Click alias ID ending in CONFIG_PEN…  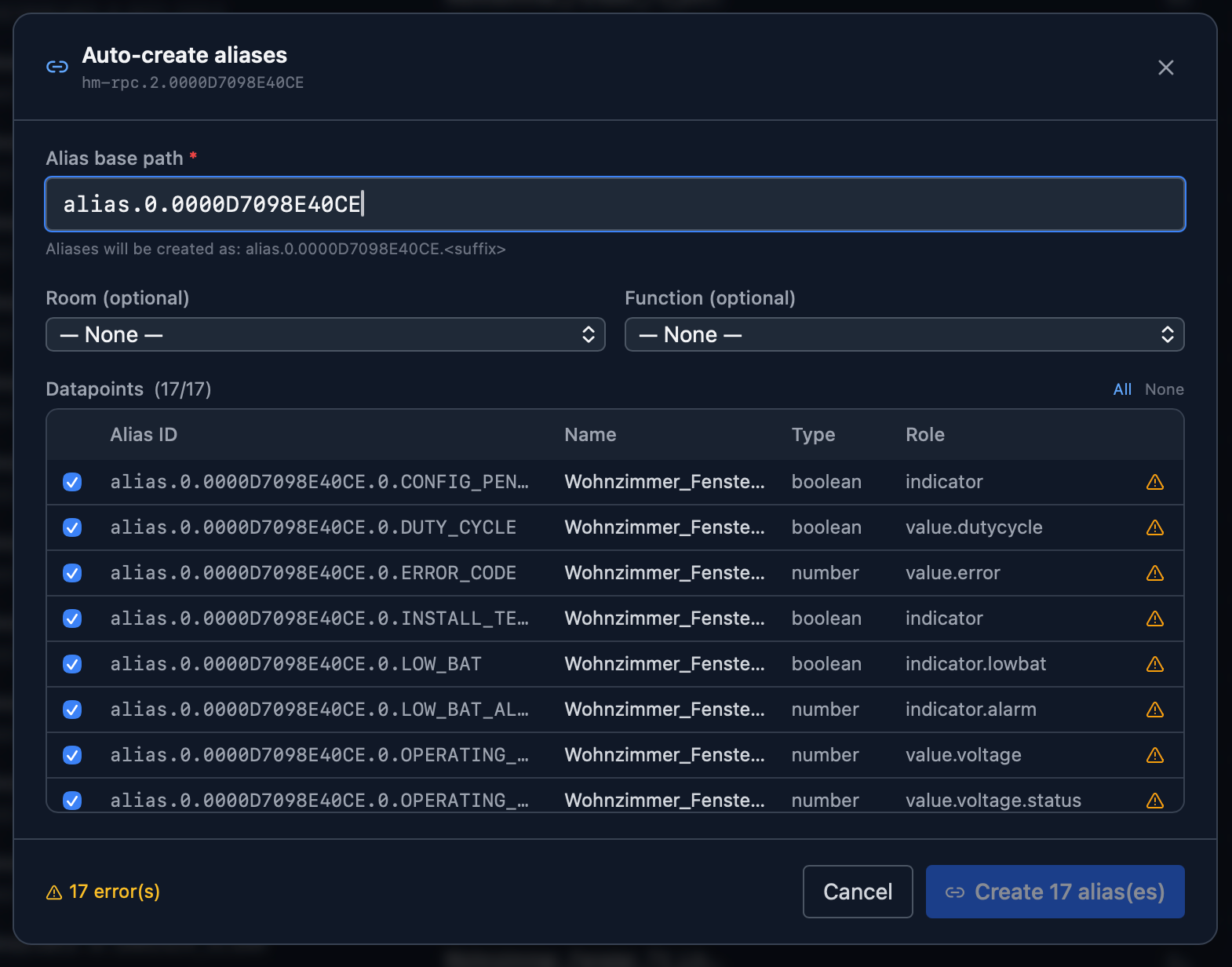pos(319,482)
